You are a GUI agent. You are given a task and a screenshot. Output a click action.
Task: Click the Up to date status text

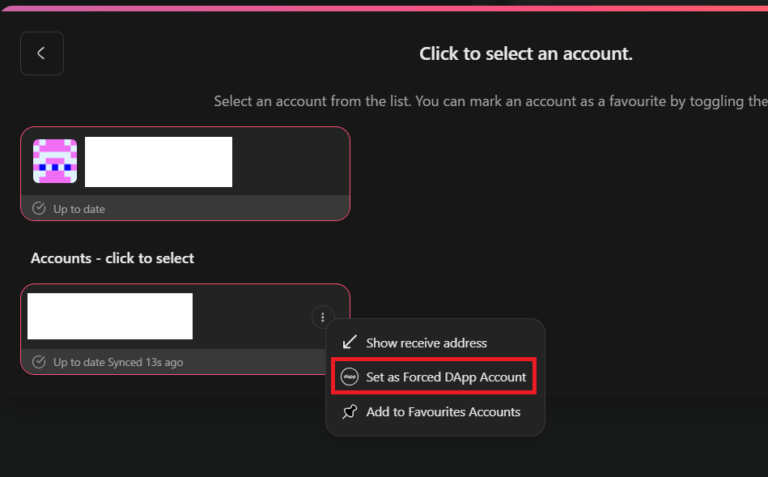coord(79,209)
